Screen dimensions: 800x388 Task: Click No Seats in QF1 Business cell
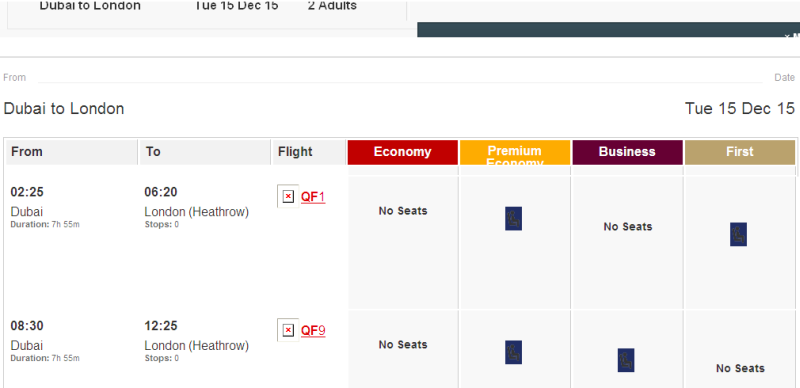[x=628, y=227]
